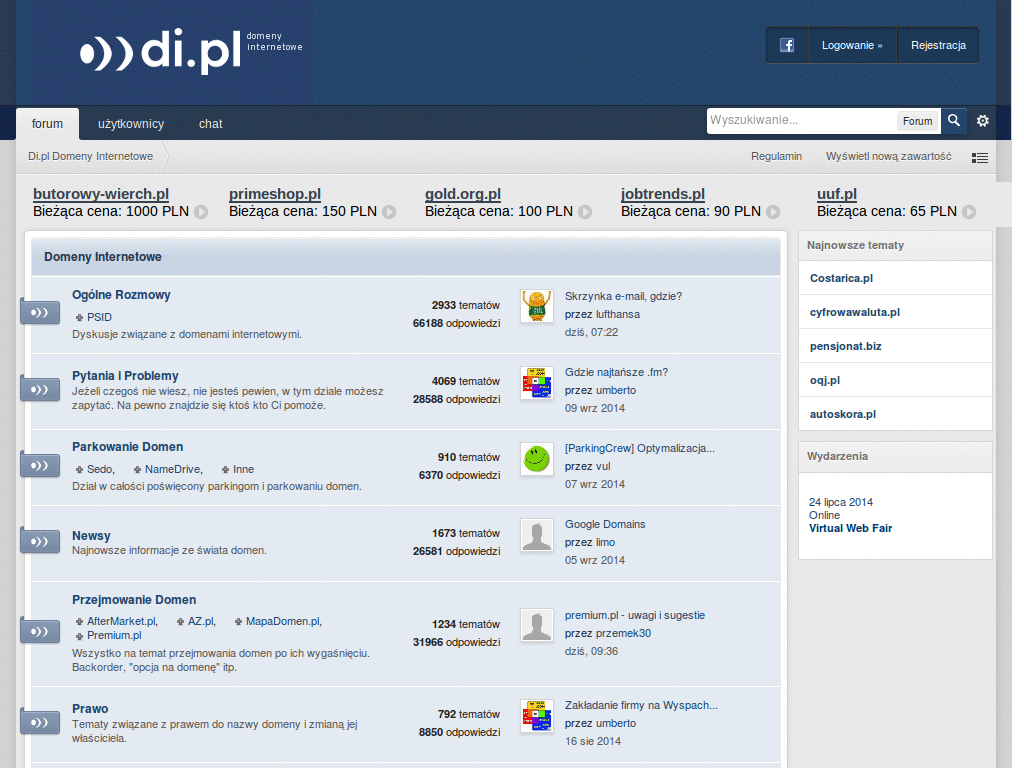The height and width of the screenshot is (768, 1024).
Task: Click the list view icon near Wyświetl nową zawartość
Action: pos(980,157)
